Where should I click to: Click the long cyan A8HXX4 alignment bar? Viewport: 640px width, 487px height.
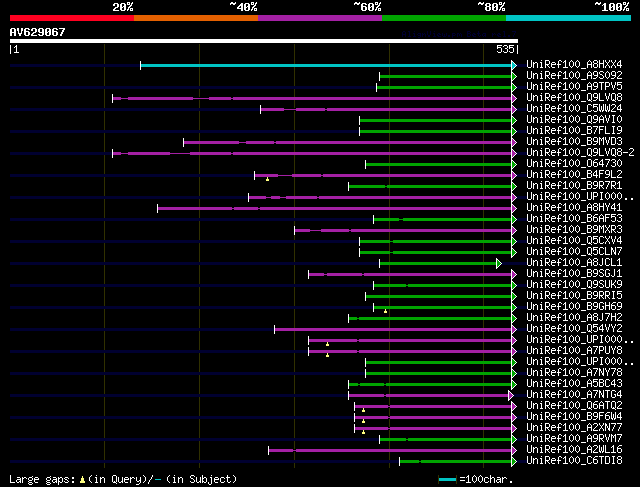(x=326, y=65)
